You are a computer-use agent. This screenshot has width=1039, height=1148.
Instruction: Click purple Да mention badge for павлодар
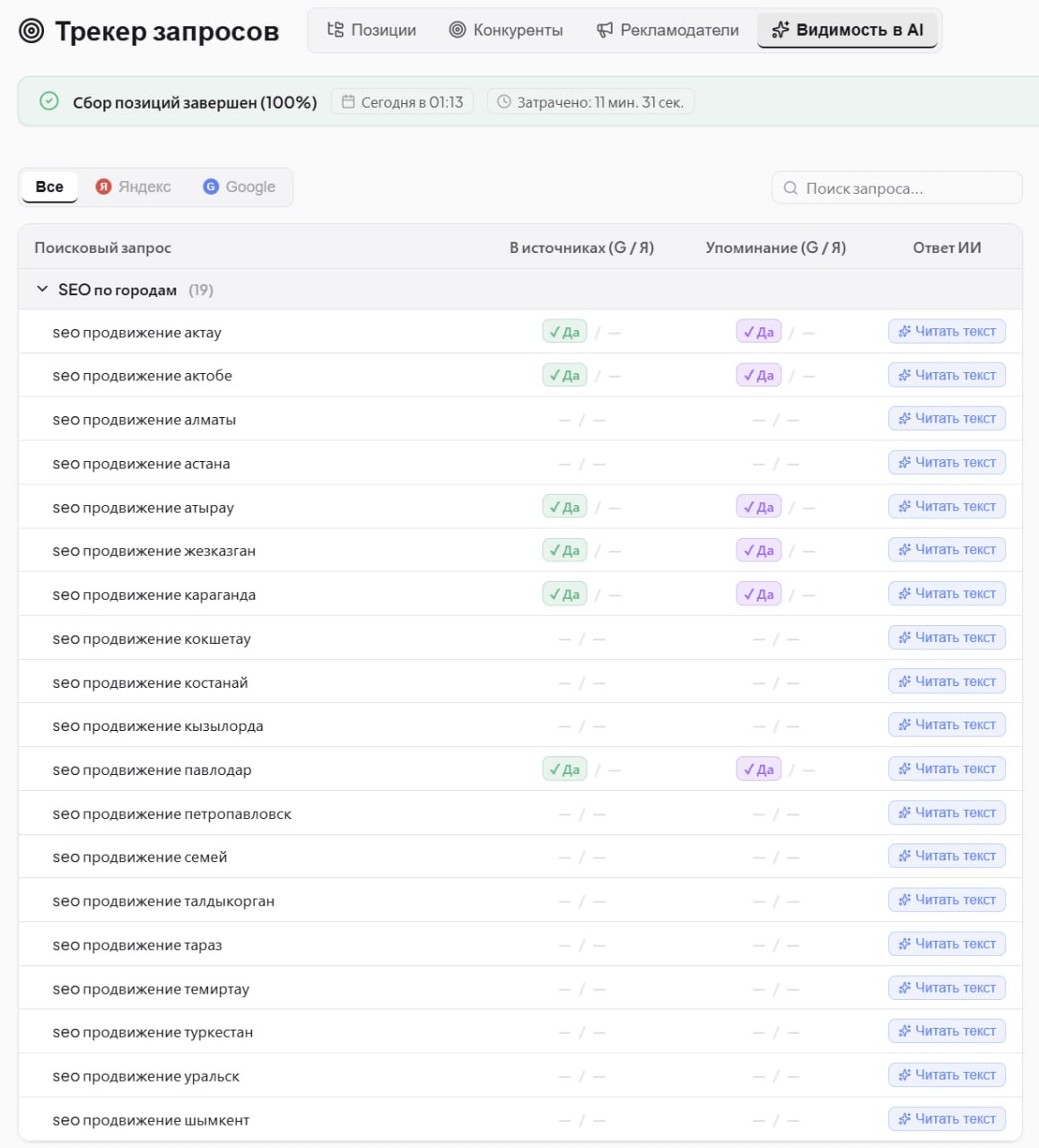[x=758, y=770]
